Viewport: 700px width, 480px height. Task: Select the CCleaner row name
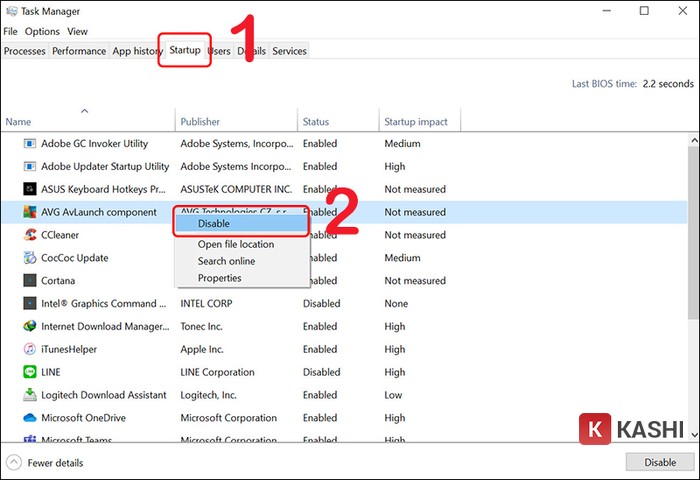pyautogui.click(x=60, y=235)
